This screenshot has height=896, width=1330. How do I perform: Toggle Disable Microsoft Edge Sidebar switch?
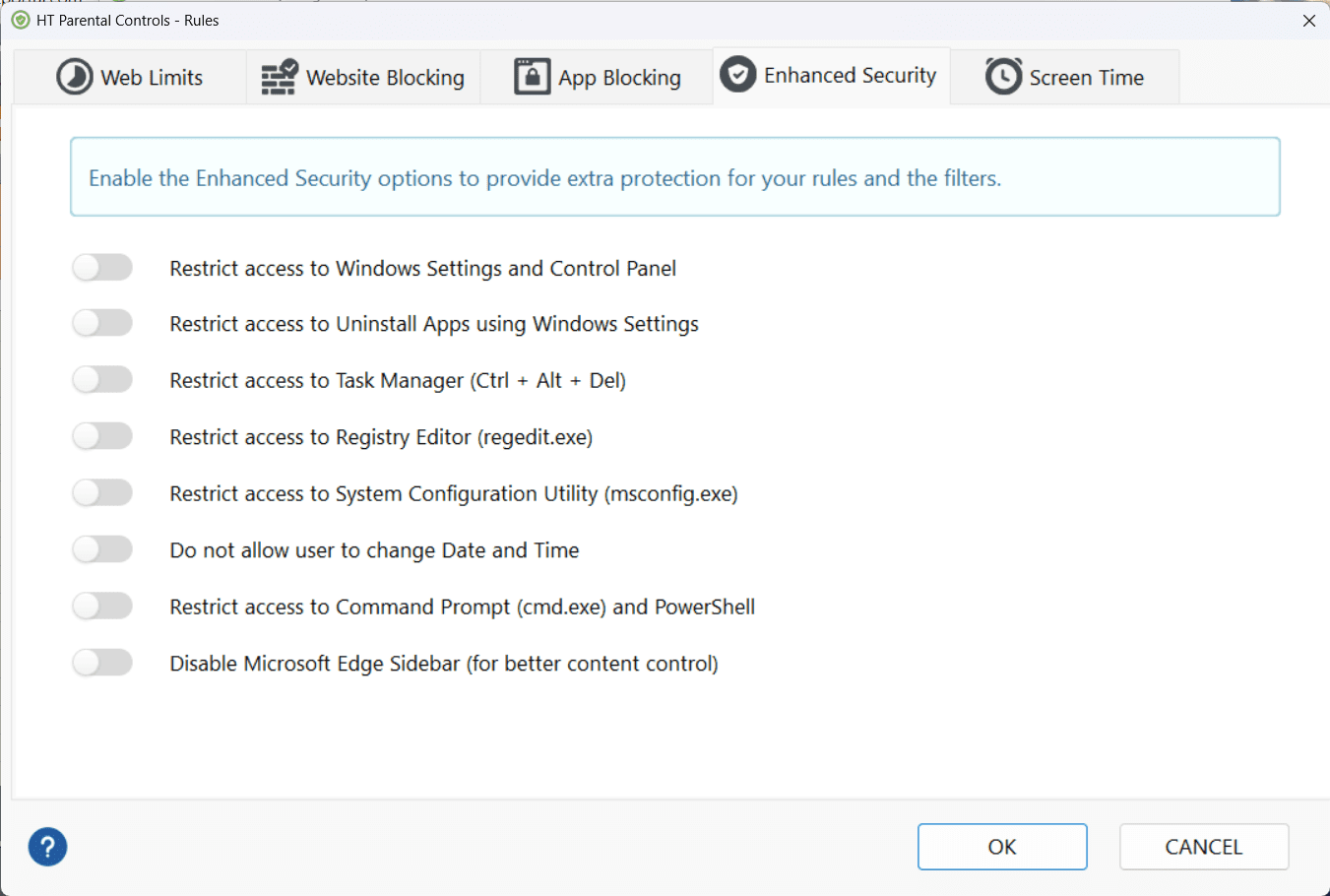click(x=102, y=663)
